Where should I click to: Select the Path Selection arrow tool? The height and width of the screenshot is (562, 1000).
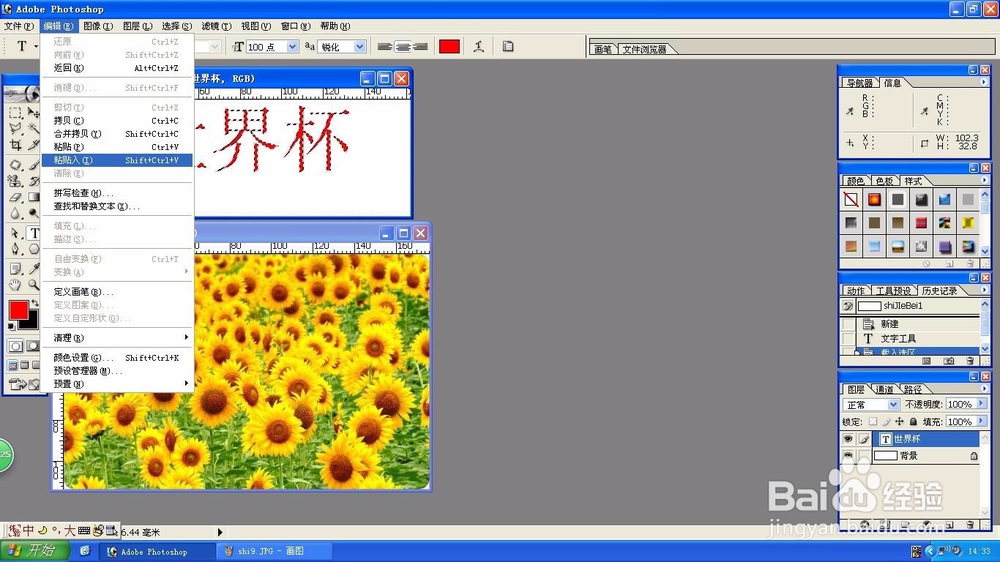[x=15, y=232]
